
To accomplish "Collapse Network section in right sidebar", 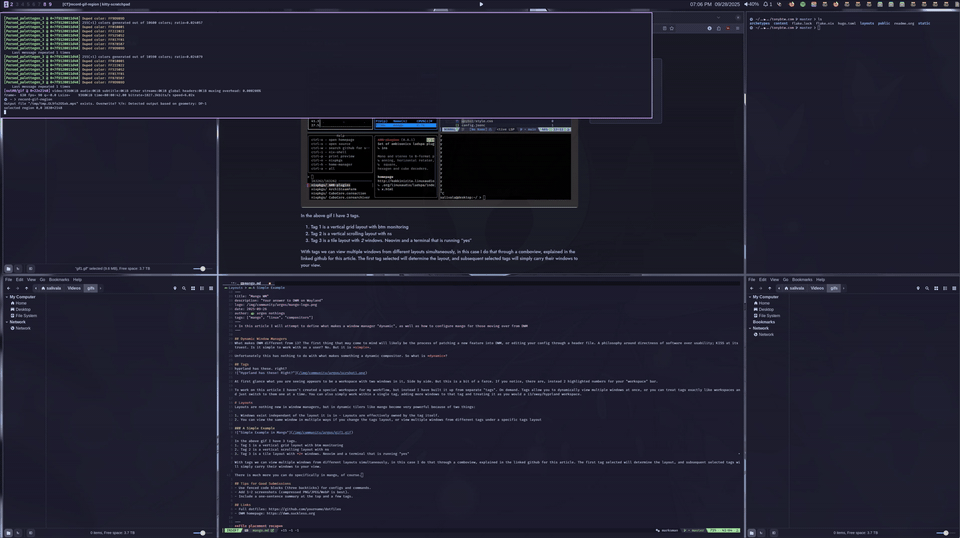I will pyautogui.click(x=750, y=328).
